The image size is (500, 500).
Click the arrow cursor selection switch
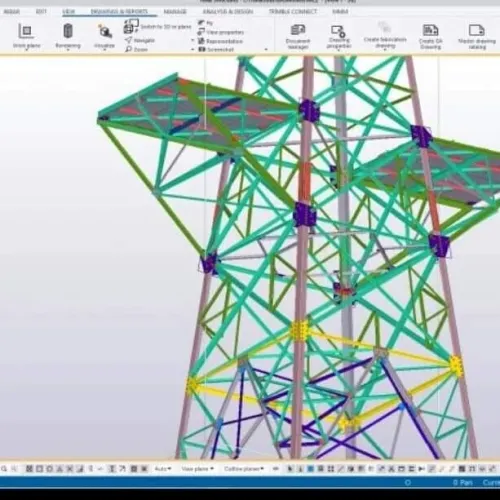pyautogui.click(x=290, y=469)
